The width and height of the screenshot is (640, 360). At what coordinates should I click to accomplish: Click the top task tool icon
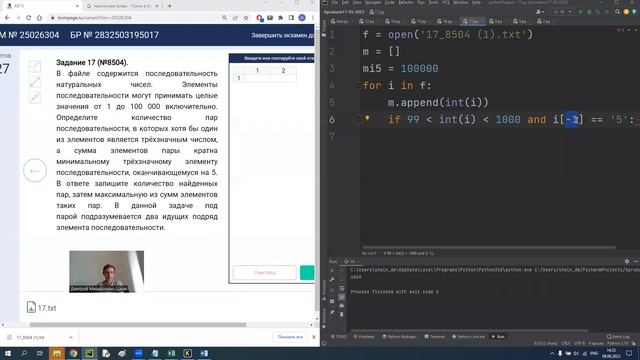[x=35, y=66]
